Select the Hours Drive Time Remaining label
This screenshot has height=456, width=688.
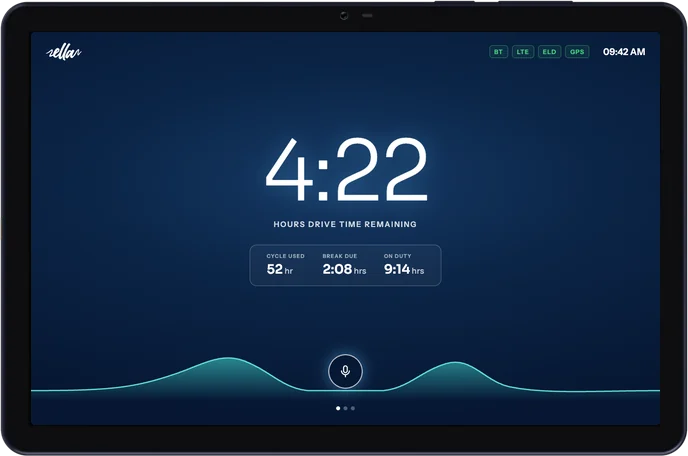point(345,224)
